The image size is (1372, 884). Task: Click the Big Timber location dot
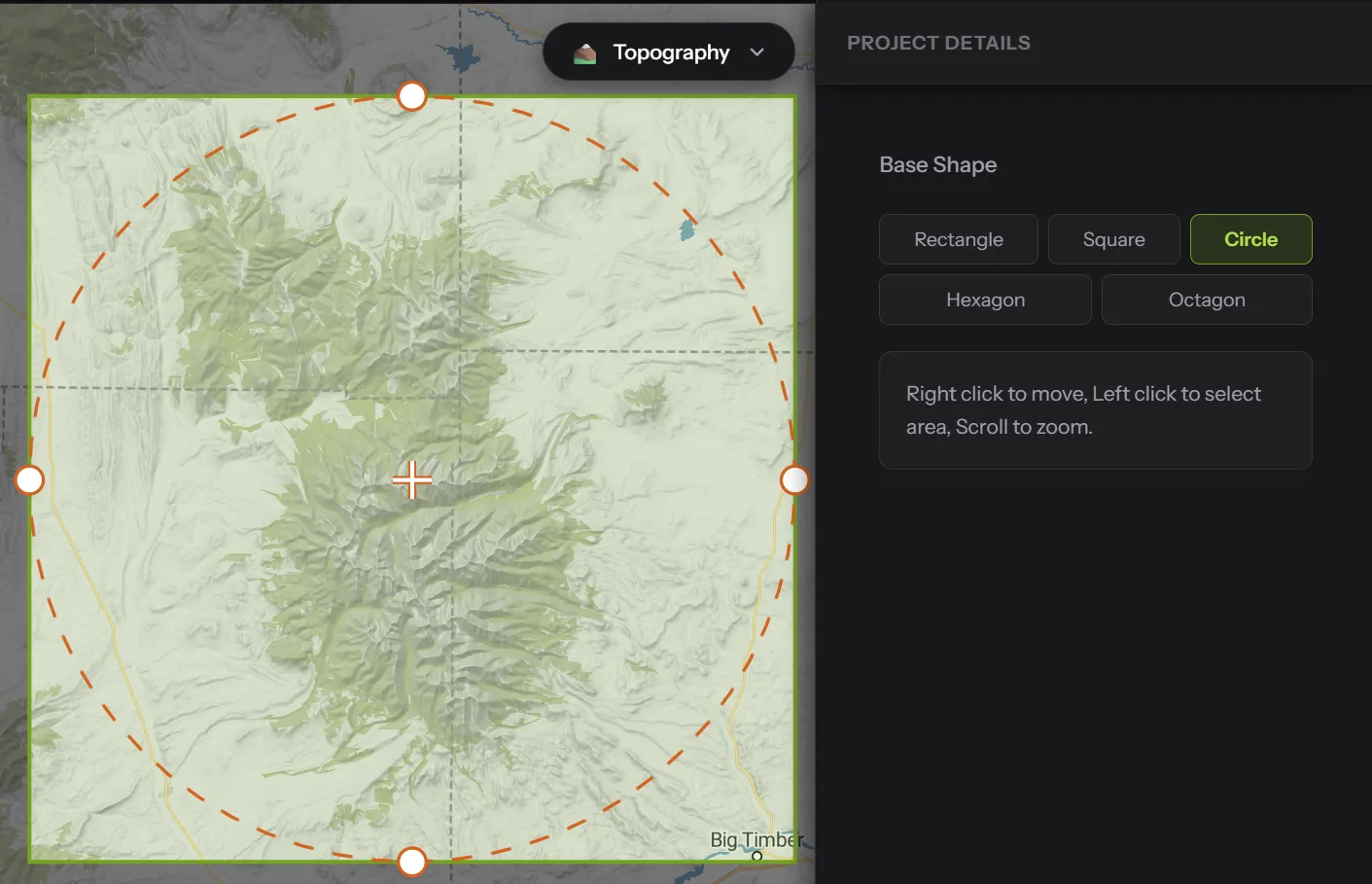tap(756, 857)
